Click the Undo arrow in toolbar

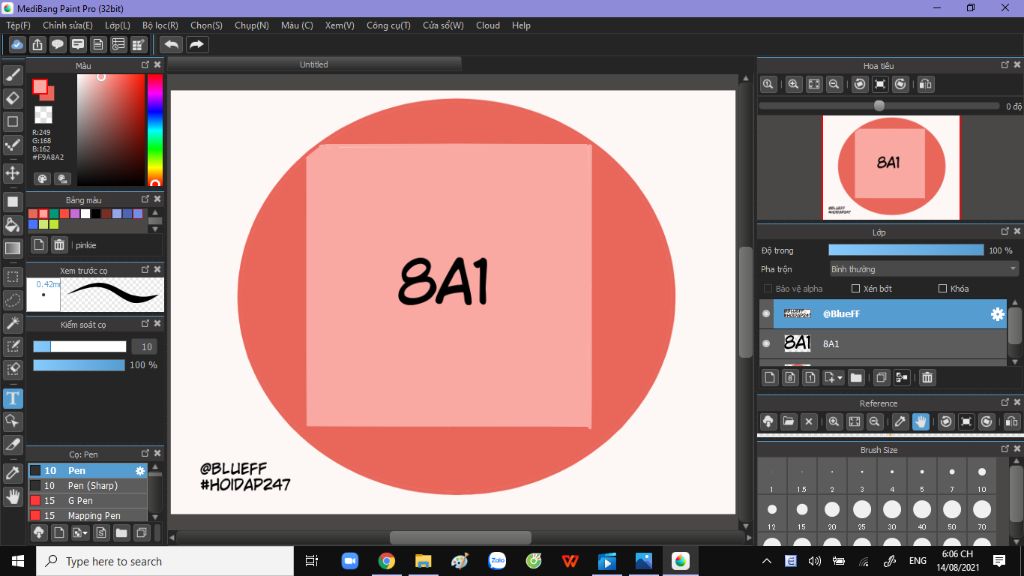tap(171, 44)
